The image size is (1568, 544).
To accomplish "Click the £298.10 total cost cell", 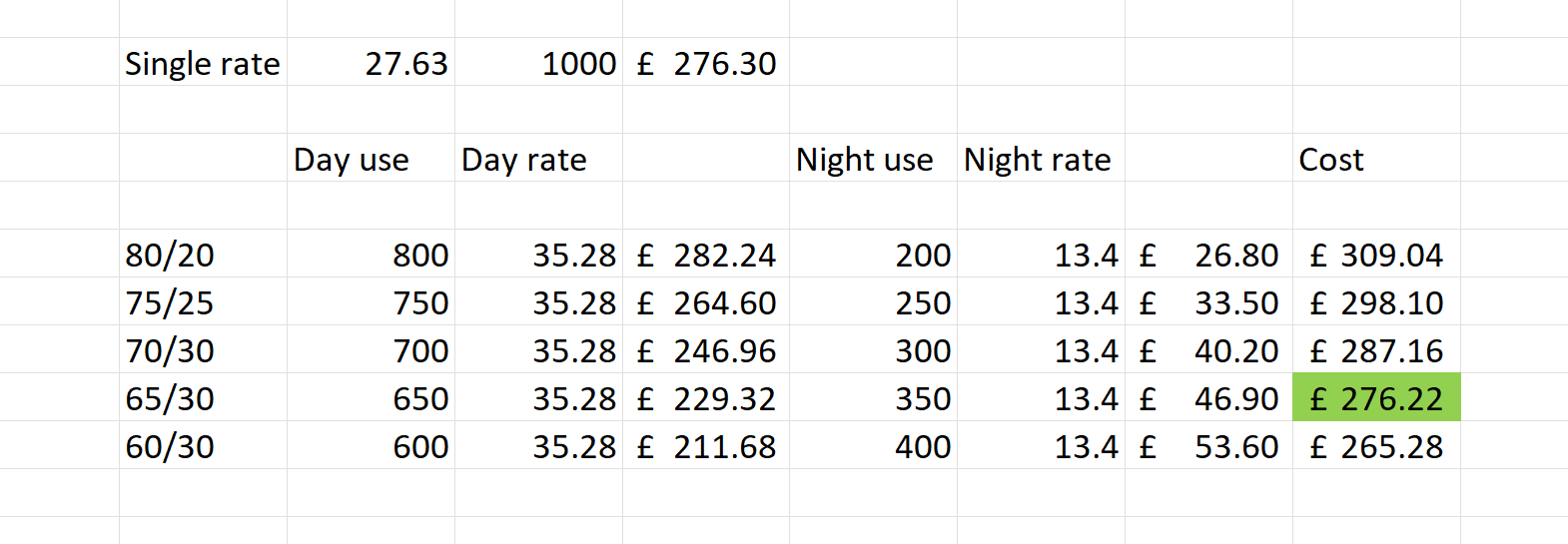I will [x=1376, y=302].
